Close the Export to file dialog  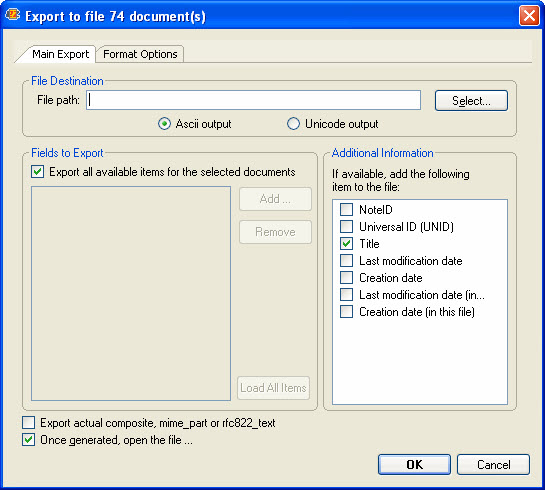529,16
